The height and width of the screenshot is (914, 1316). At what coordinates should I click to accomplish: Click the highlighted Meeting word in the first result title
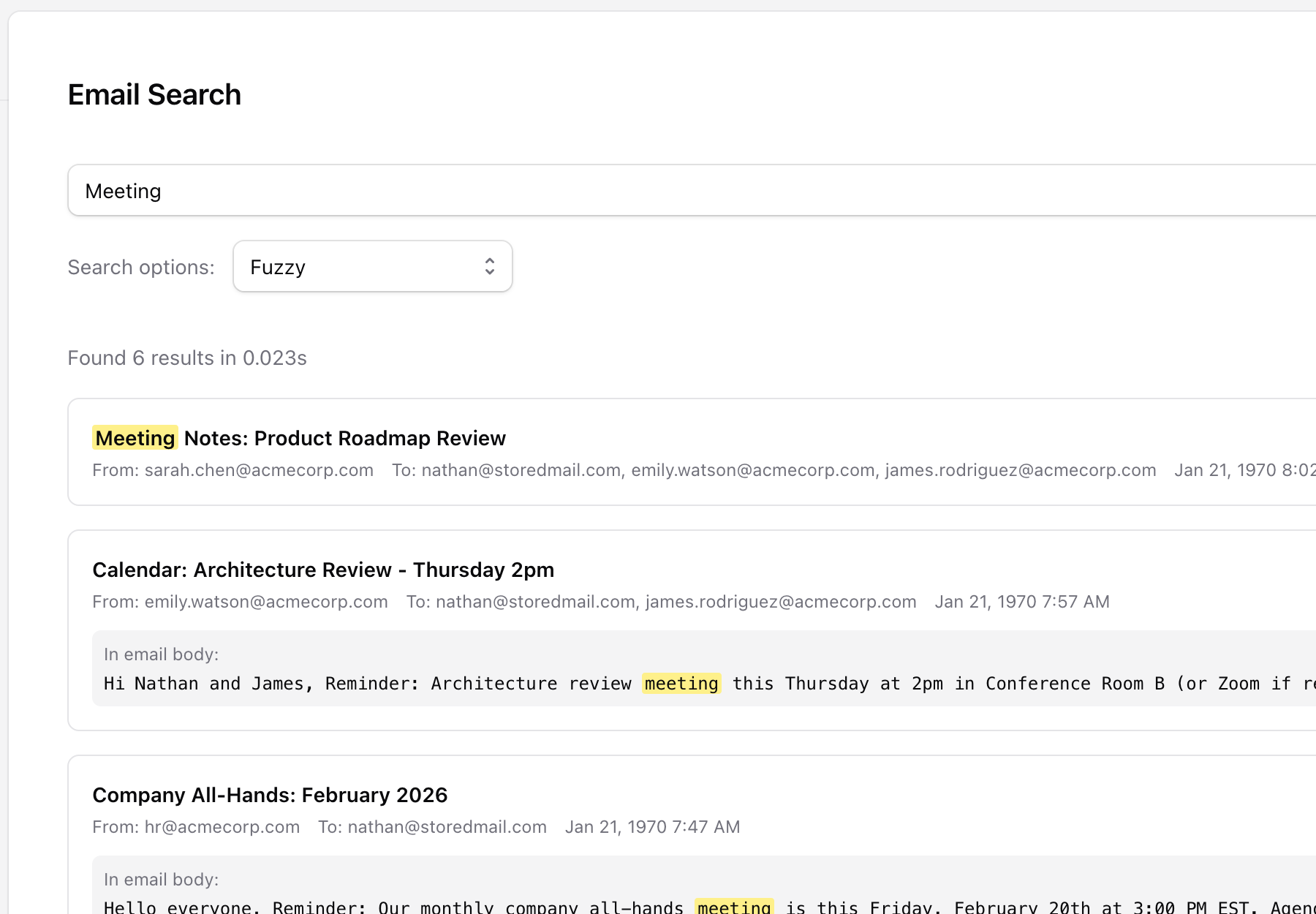point(135,438)
